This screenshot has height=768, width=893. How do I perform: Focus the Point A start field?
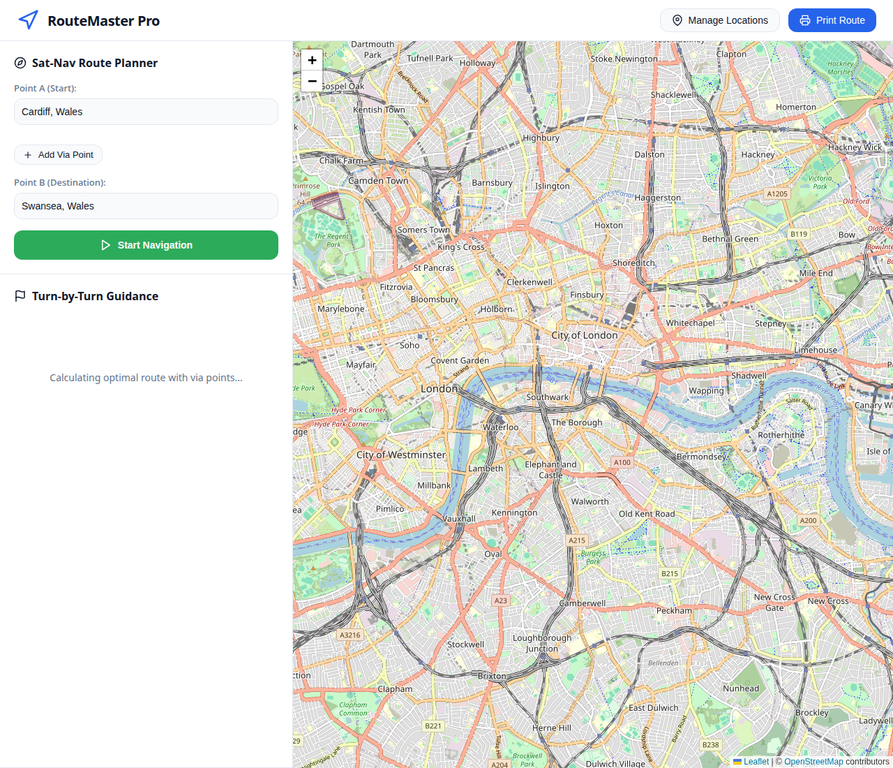click(x=146, y=112)
